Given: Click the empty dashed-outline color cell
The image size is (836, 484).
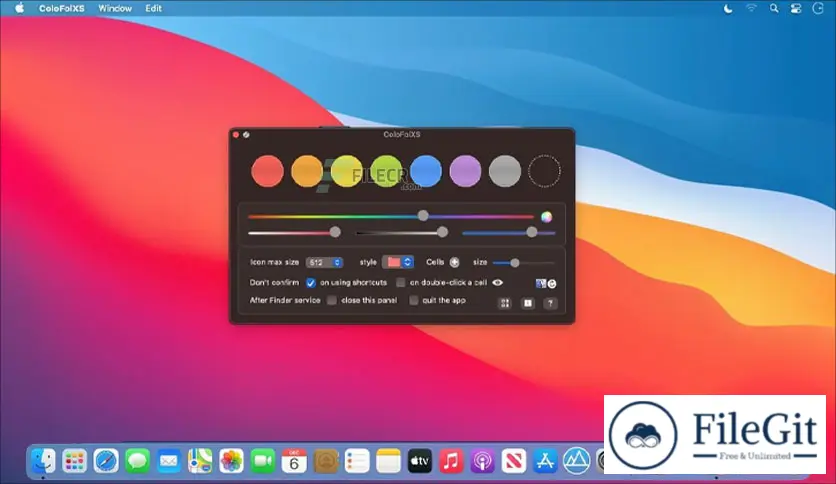Looking at the screenshot, I should click(544, 171).
